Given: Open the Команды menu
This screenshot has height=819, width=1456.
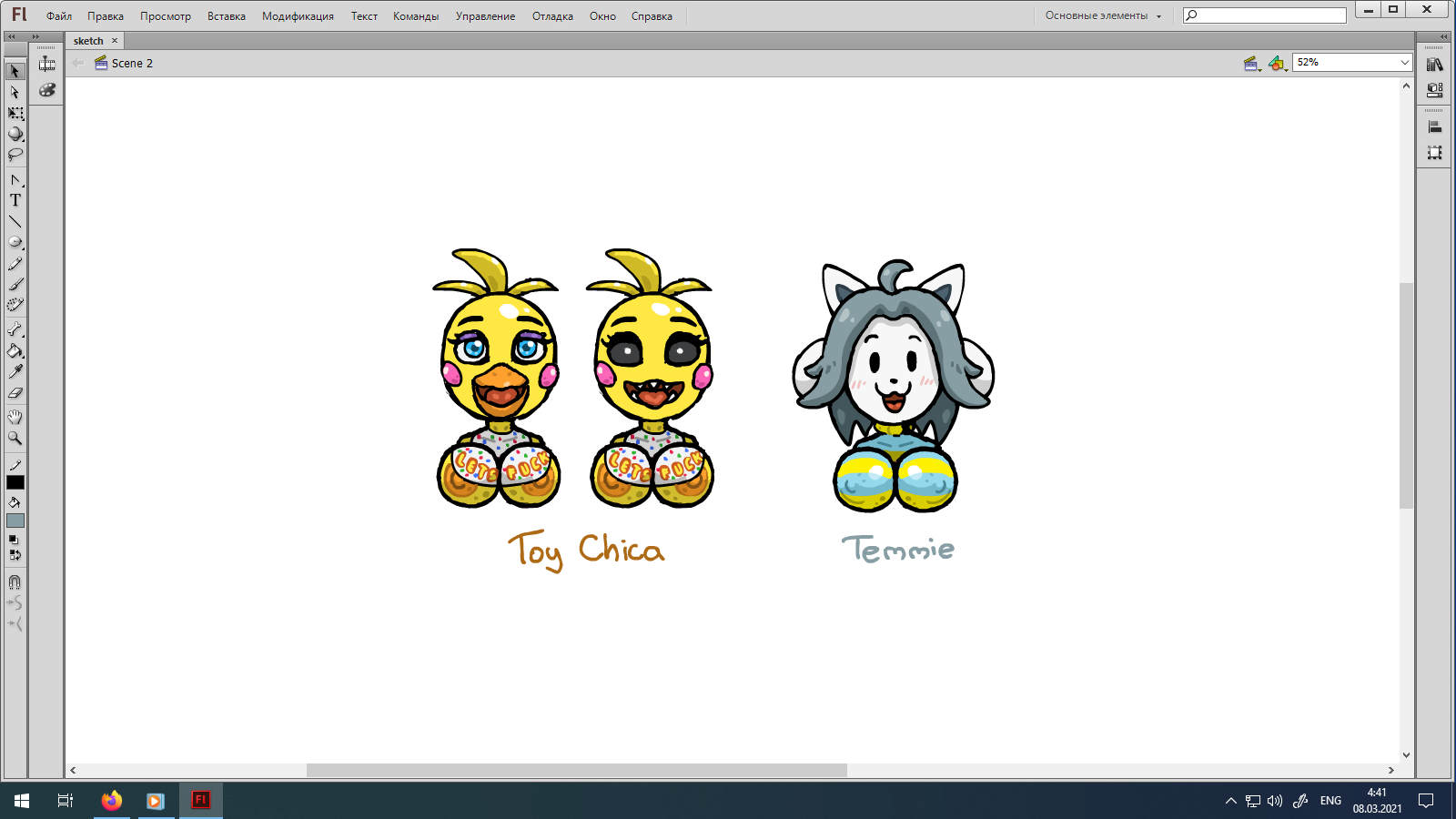Looking at the screenshot, I should (x=416, y=16).
